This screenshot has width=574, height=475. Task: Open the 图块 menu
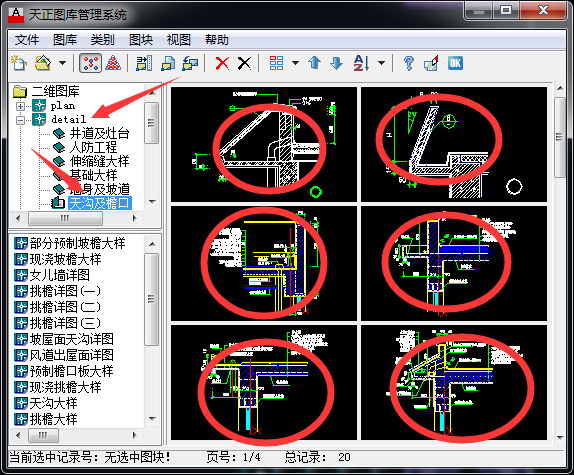click(141, 39)
